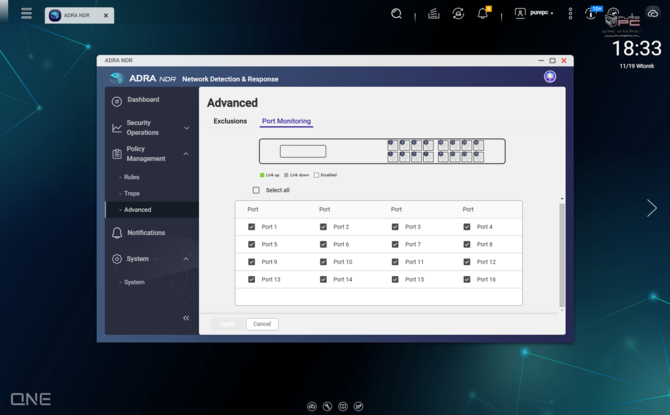Open the System sub-item in sidebar
670x415 pixels.
pyautogui.click(x=134, y=283)
